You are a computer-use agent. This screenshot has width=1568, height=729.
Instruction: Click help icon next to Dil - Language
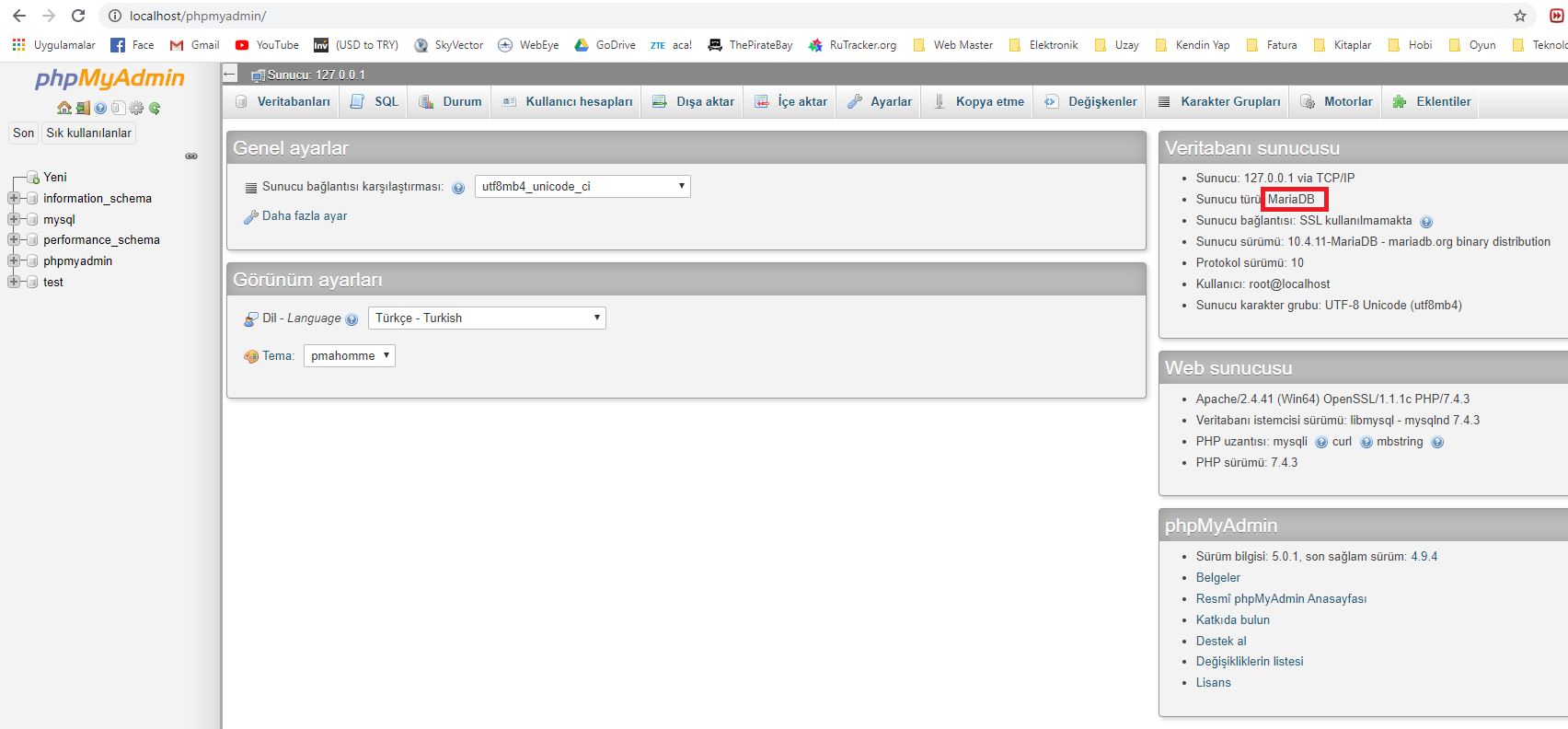[352, 319]
